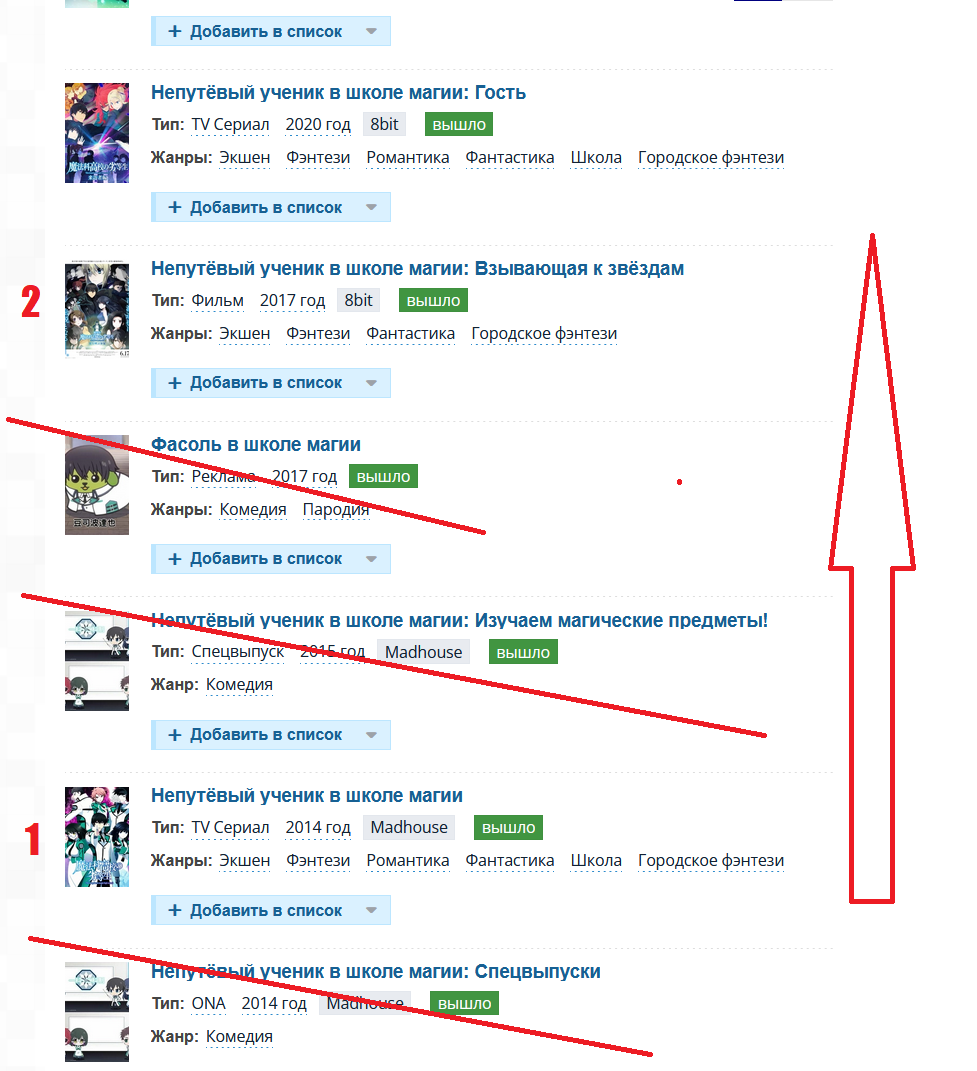Expand list options arrow under 2014 TV series

[x=371, y=910]
